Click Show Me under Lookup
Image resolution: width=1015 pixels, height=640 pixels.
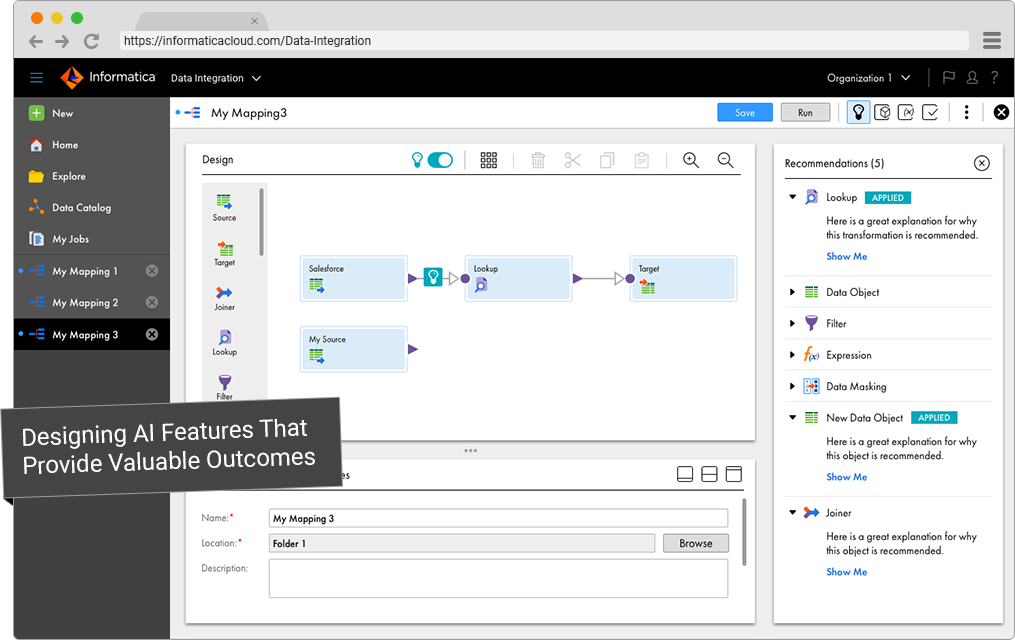[847, 256]
